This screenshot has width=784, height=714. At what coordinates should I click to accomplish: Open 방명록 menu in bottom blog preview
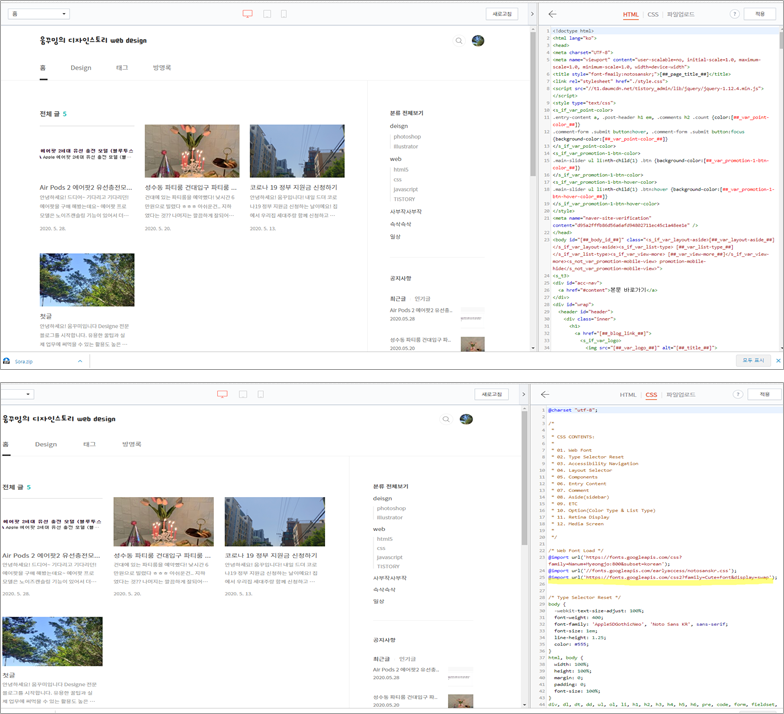coord(132,444)
